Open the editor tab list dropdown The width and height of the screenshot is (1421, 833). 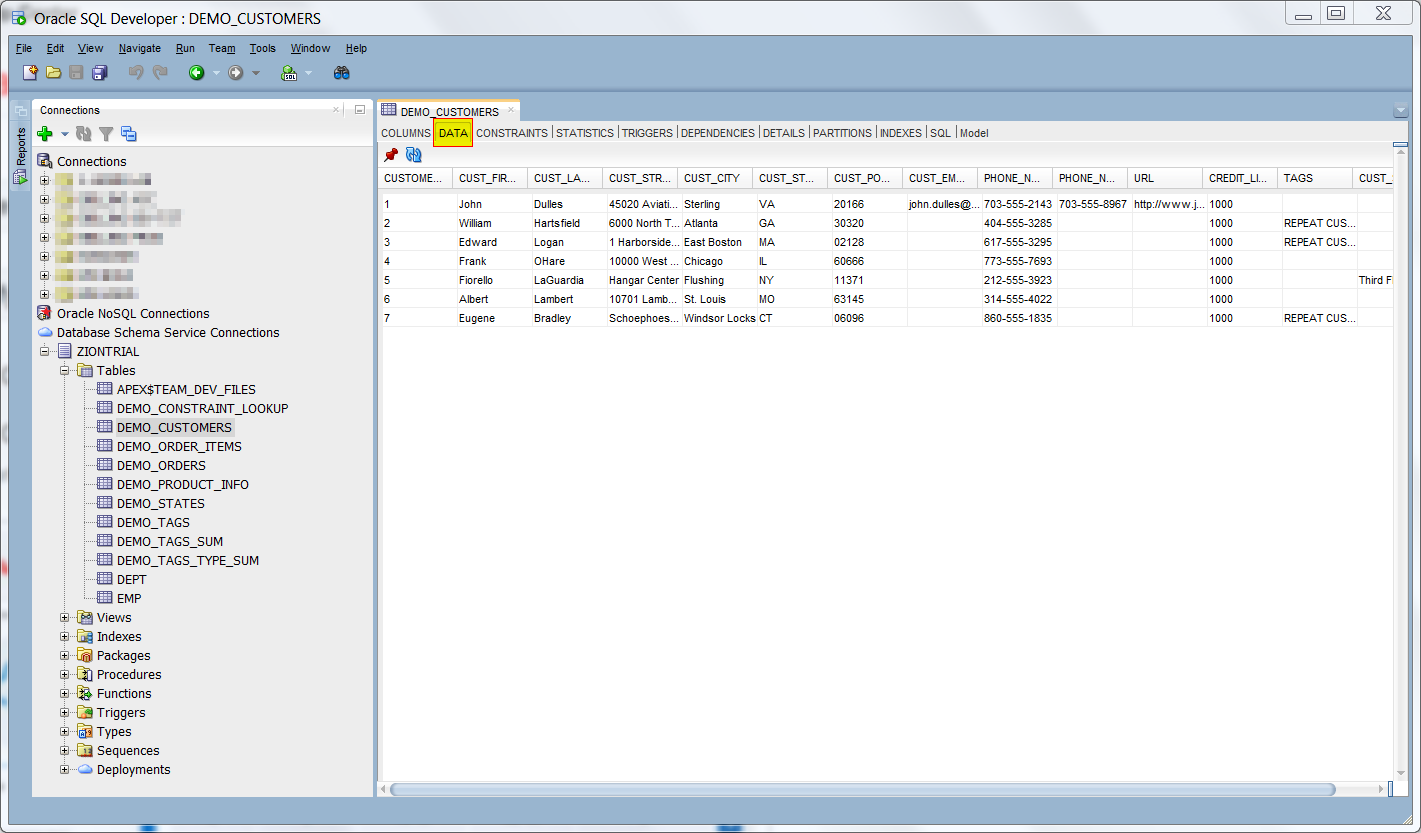point(1400,110)
